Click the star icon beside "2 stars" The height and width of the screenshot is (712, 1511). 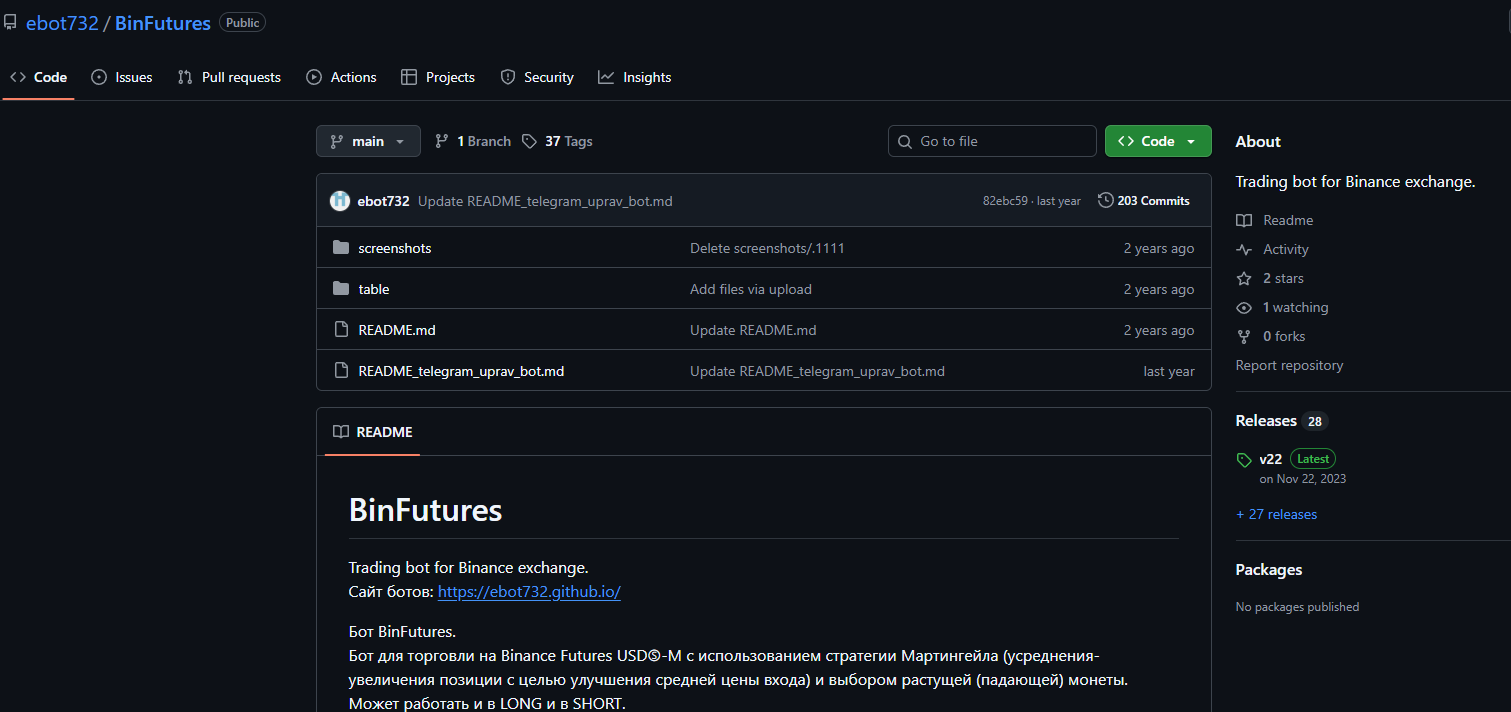click(1244, 278)
